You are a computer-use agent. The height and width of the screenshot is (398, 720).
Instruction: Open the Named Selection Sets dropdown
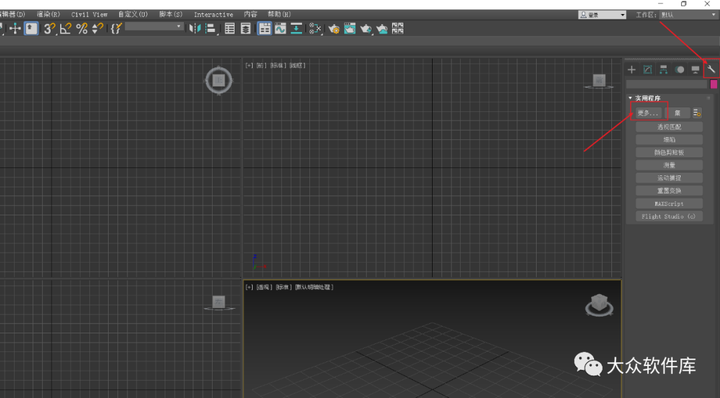pyautogui.click(x=154, y=27)
